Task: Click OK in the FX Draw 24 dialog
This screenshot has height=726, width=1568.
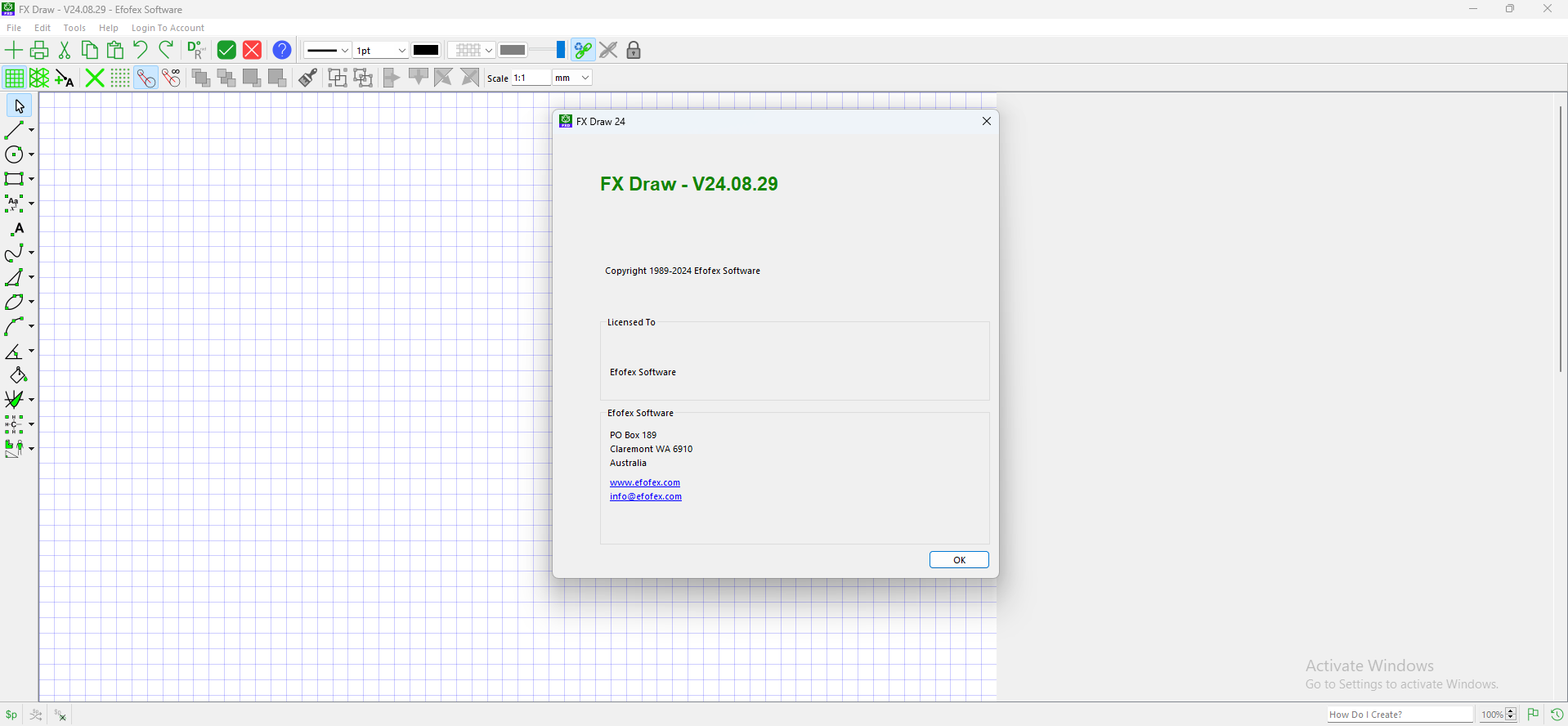Action: (x=959, y=560)
